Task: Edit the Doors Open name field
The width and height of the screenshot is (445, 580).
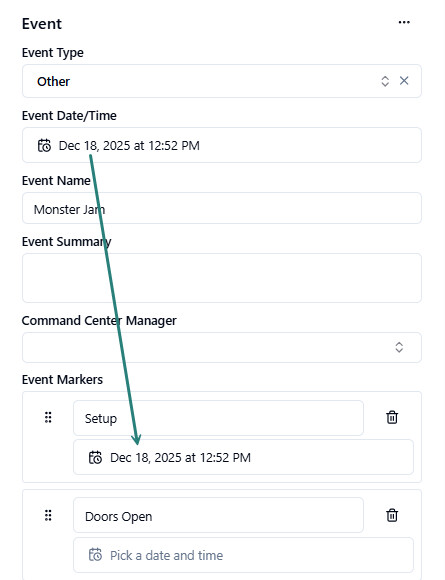Action: click(218, 515)
